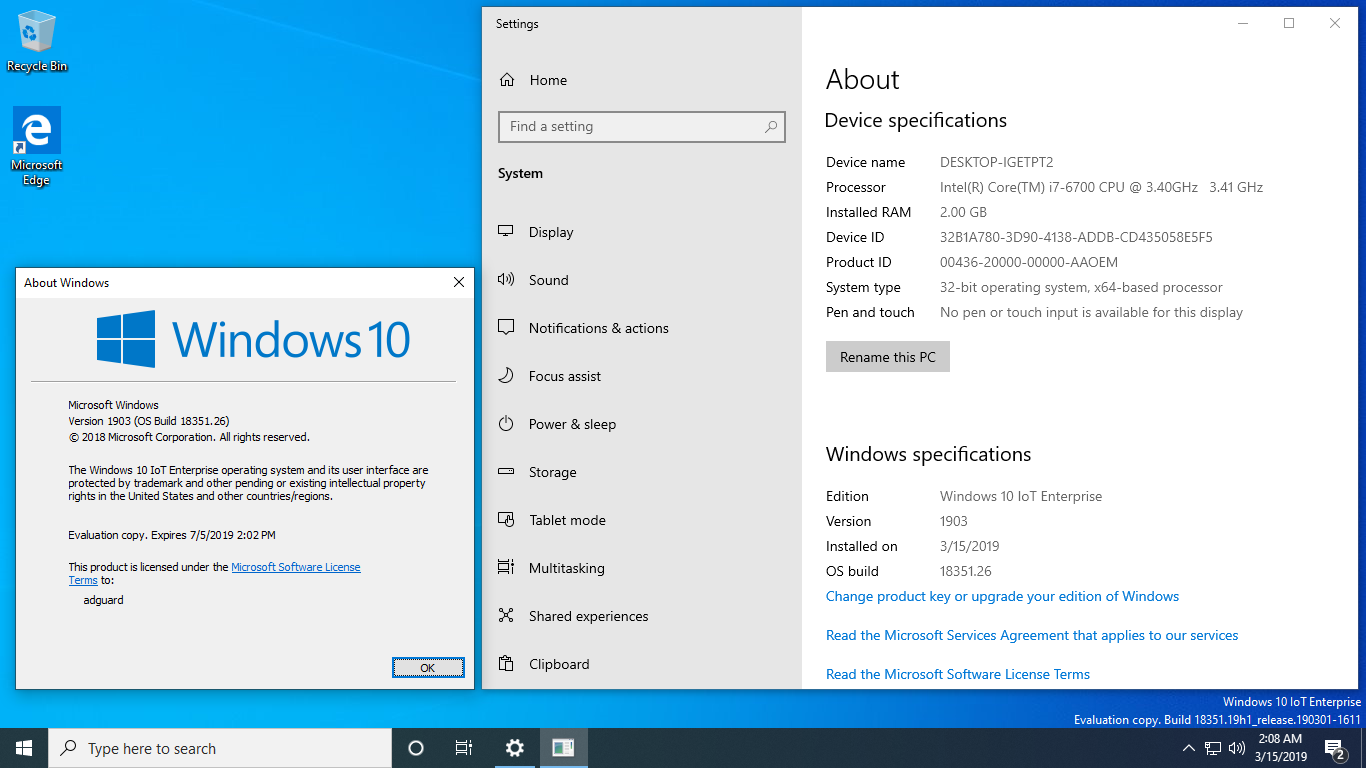Click the Home icon in Settings
This screenshot has height=768, width=1366.
(507, 80)
